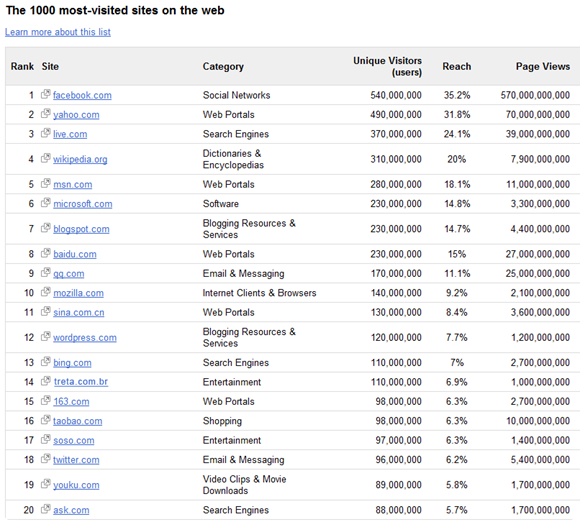Click the 570,000,000,000 page views value

pos(535,95)
